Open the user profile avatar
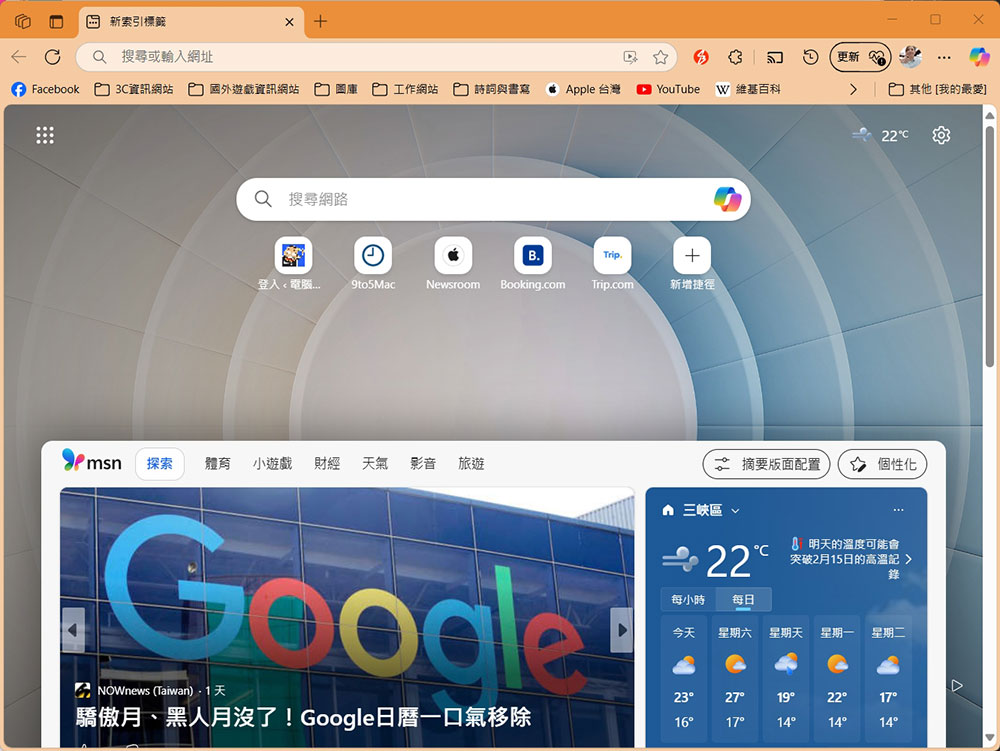Image resolution: width=1000 pixels, height=751 pixels. pos(910,57)
